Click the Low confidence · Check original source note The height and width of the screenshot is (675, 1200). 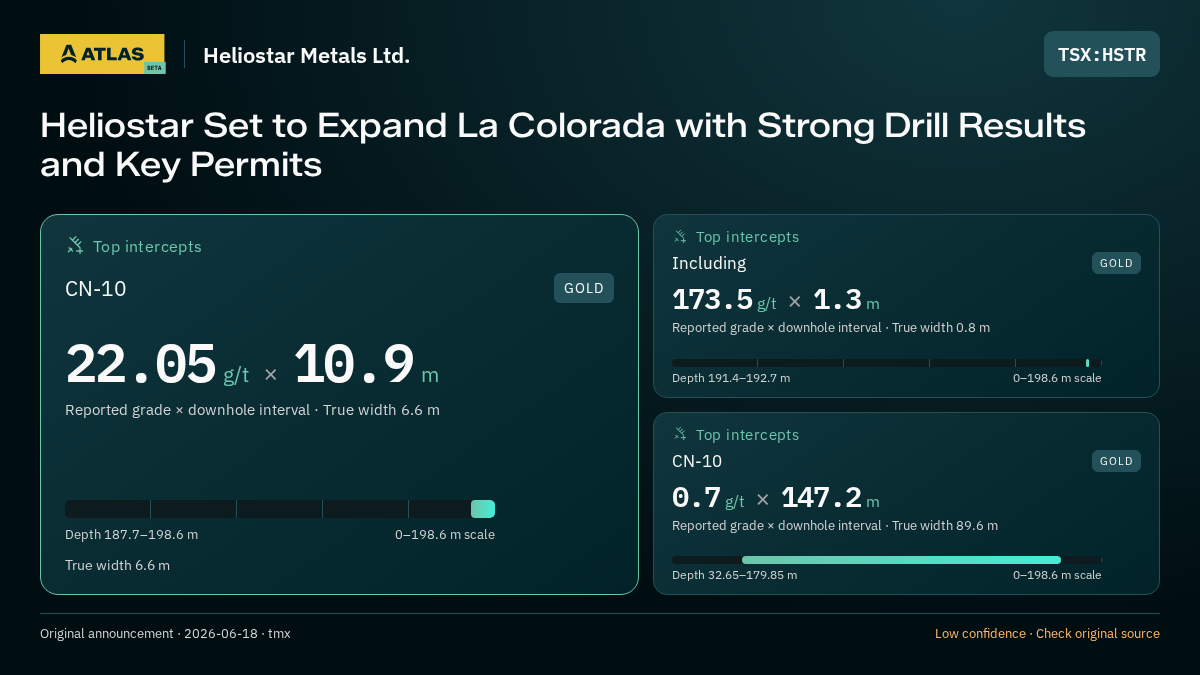point(1047,634)
